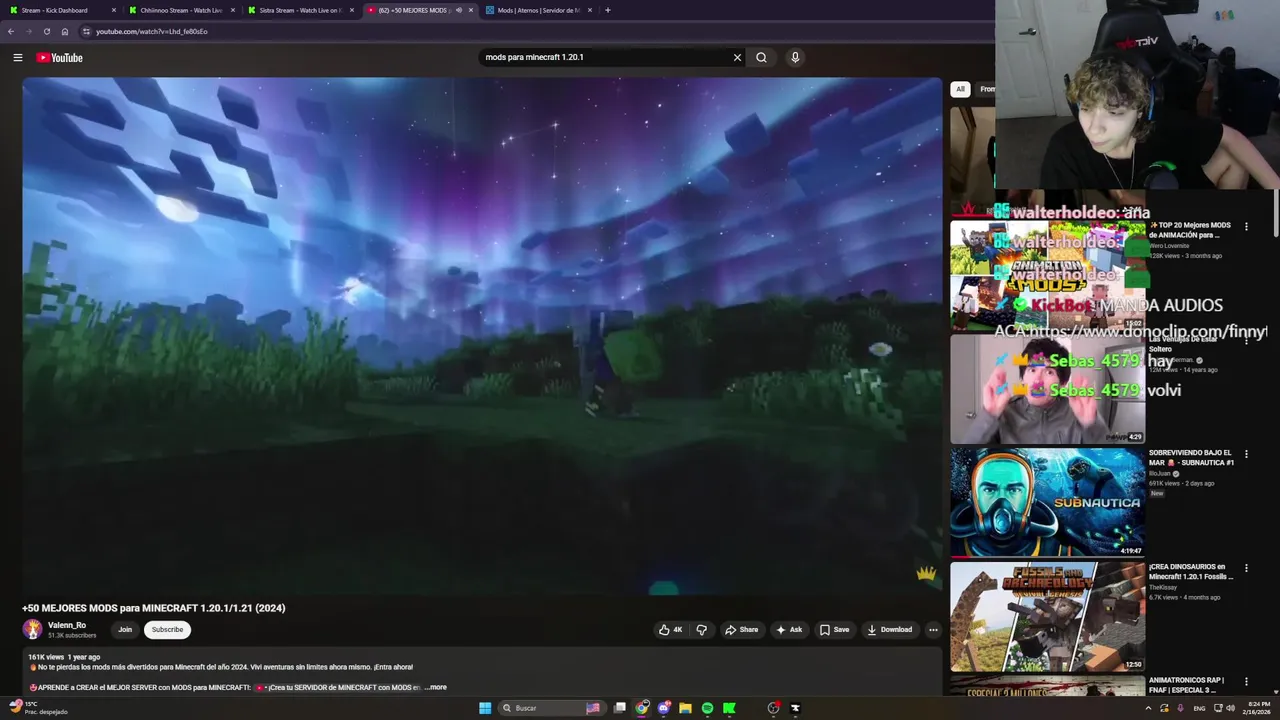Change ENG keyboard language

(1200, 708)
